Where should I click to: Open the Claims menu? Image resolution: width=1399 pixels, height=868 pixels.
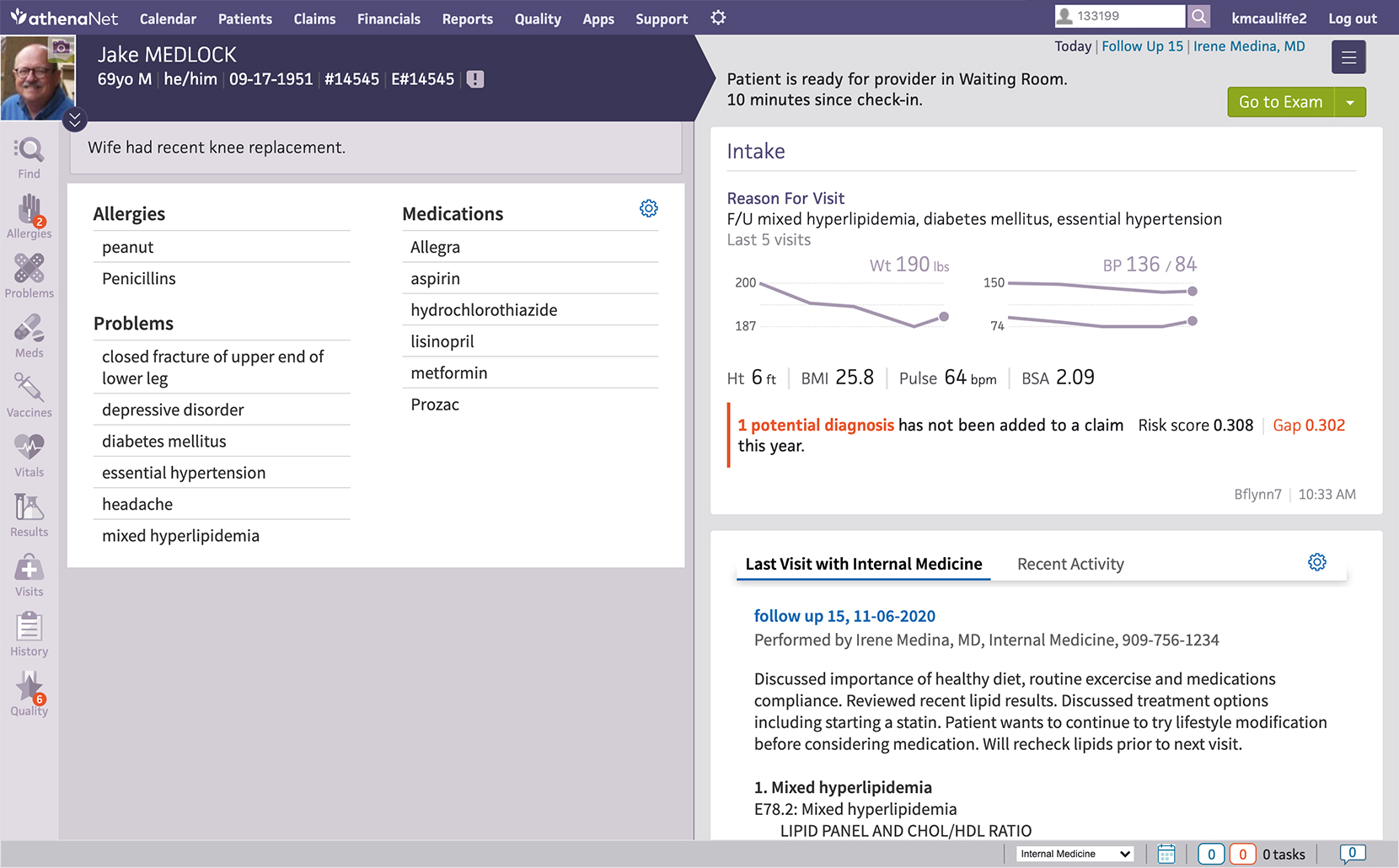point(314,19)
